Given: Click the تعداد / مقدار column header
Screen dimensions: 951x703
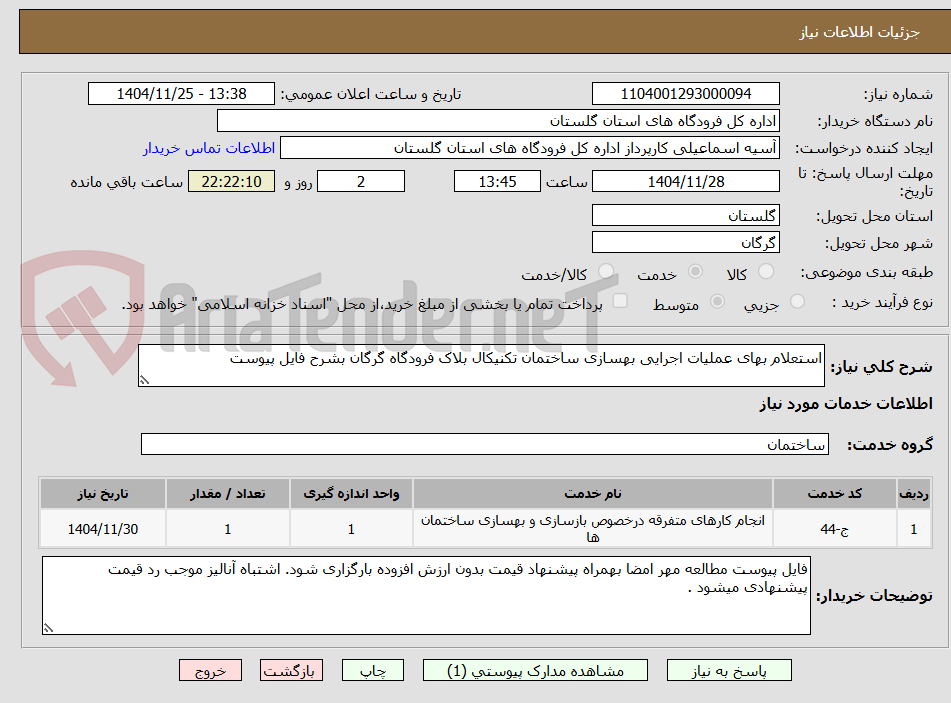Looking at the screenshot, I should click(x=227, y=494).
